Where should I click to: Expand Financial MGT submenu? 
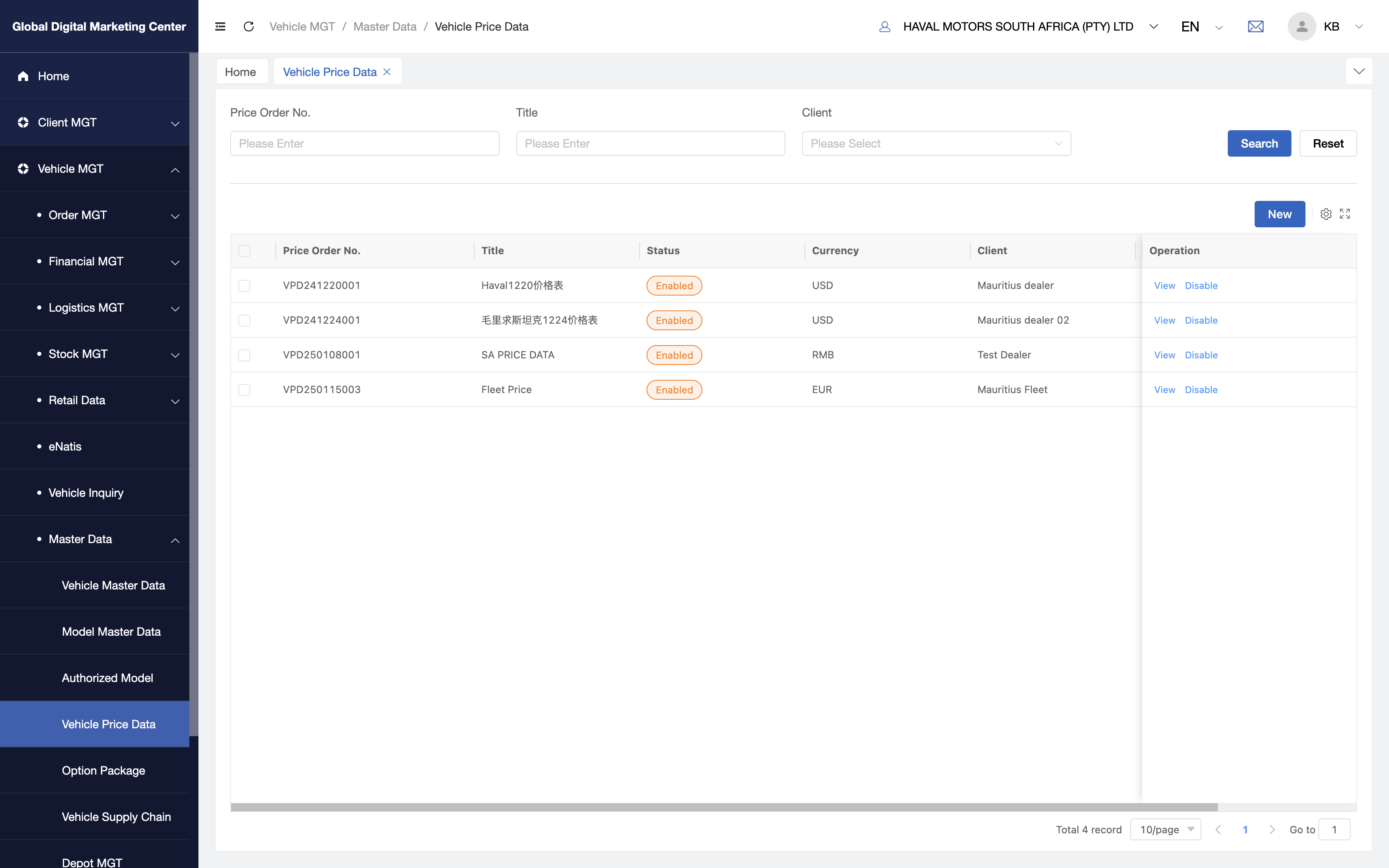click(x=175, y=262)
